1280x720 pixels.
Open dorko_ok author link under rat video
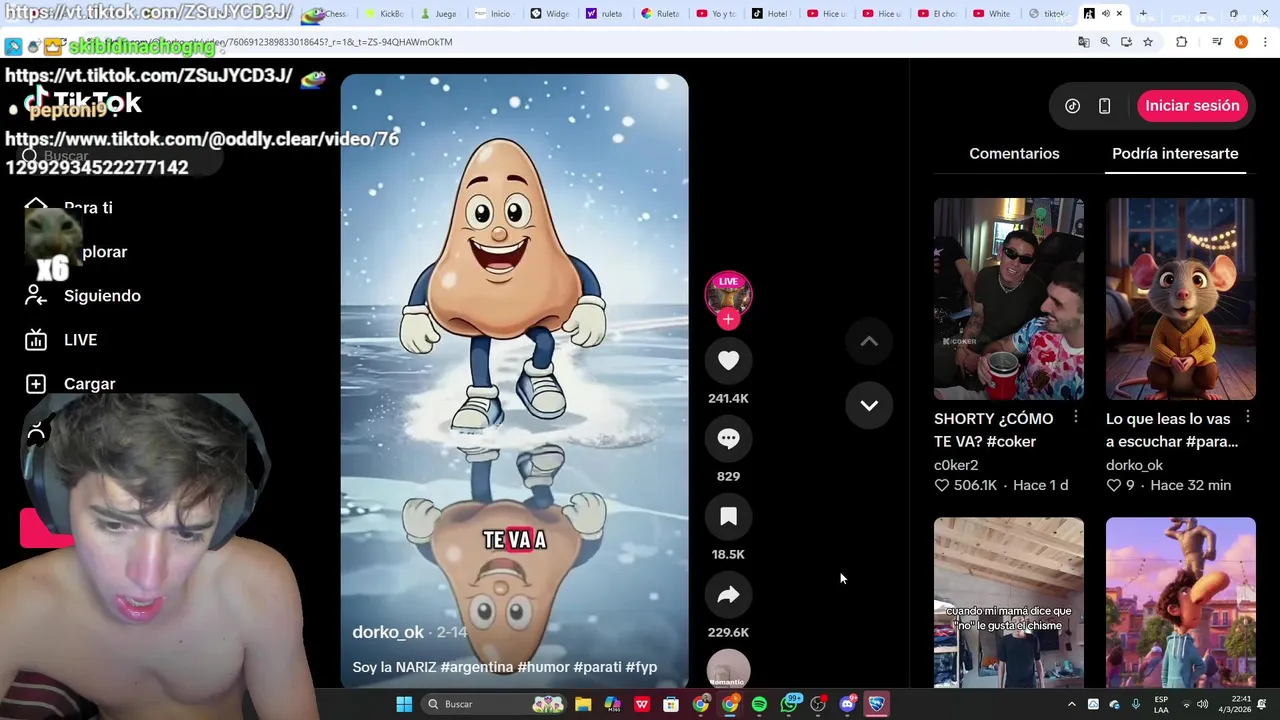[1134, 465]
